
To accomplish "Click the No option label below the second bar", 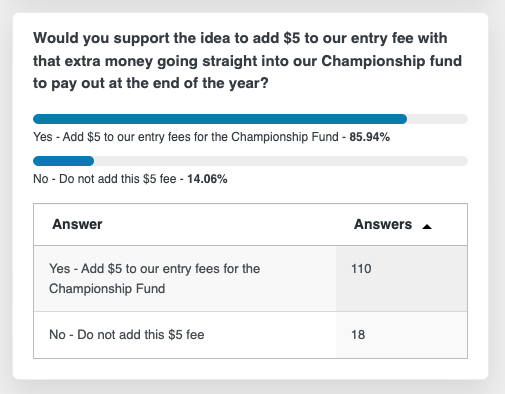I will (105, 179).
